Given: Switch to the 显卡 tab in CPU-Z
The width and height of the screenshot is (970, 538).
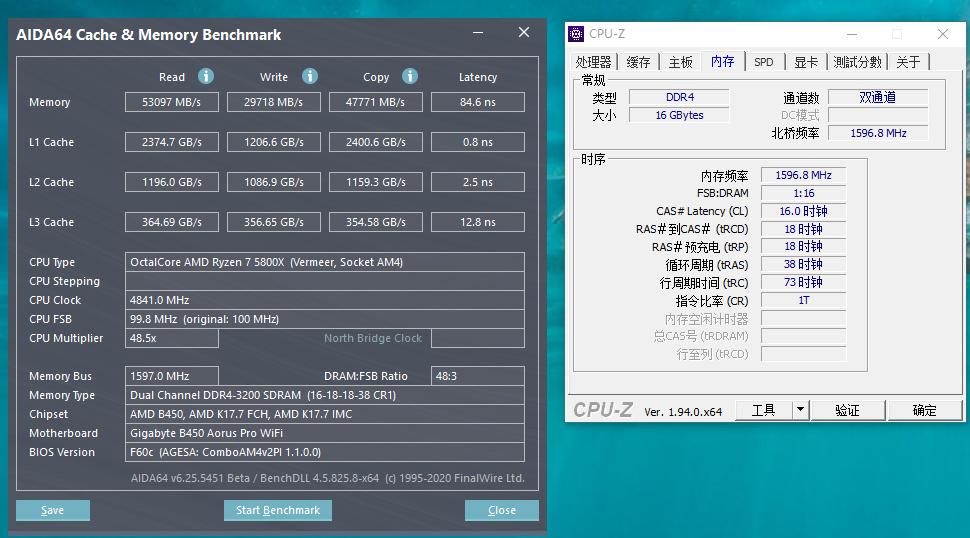Looking at the screenshot, I should (x=806, y=62).
